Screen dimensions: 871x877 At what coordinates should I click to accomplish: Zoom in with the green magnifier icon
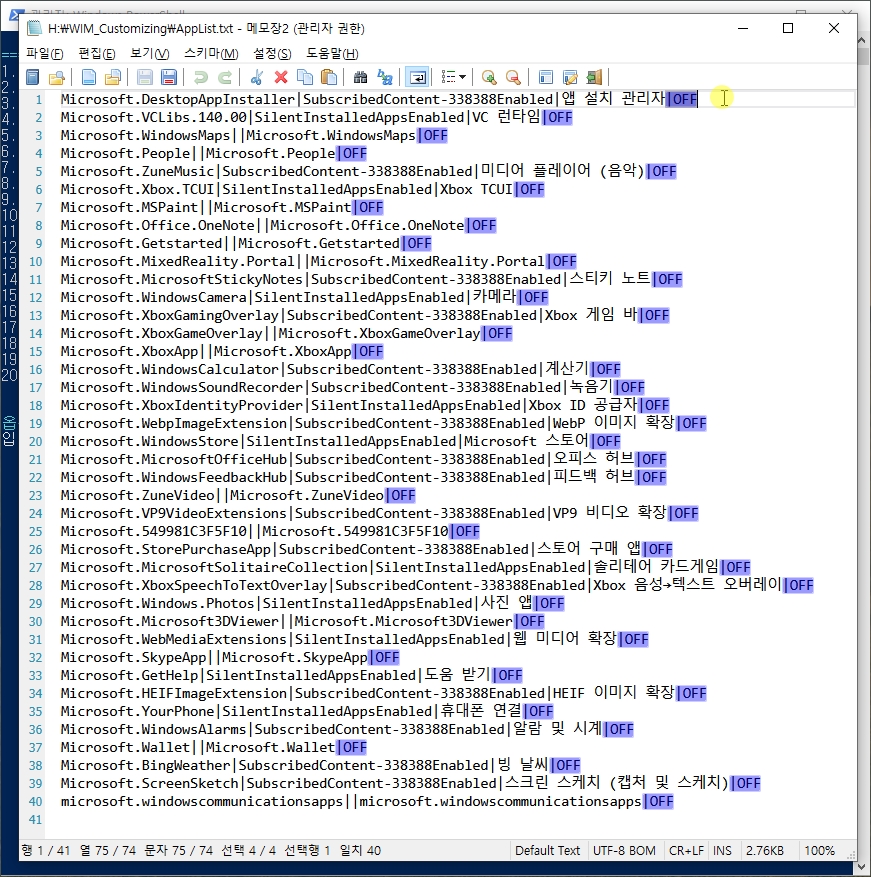coord(489,77)
